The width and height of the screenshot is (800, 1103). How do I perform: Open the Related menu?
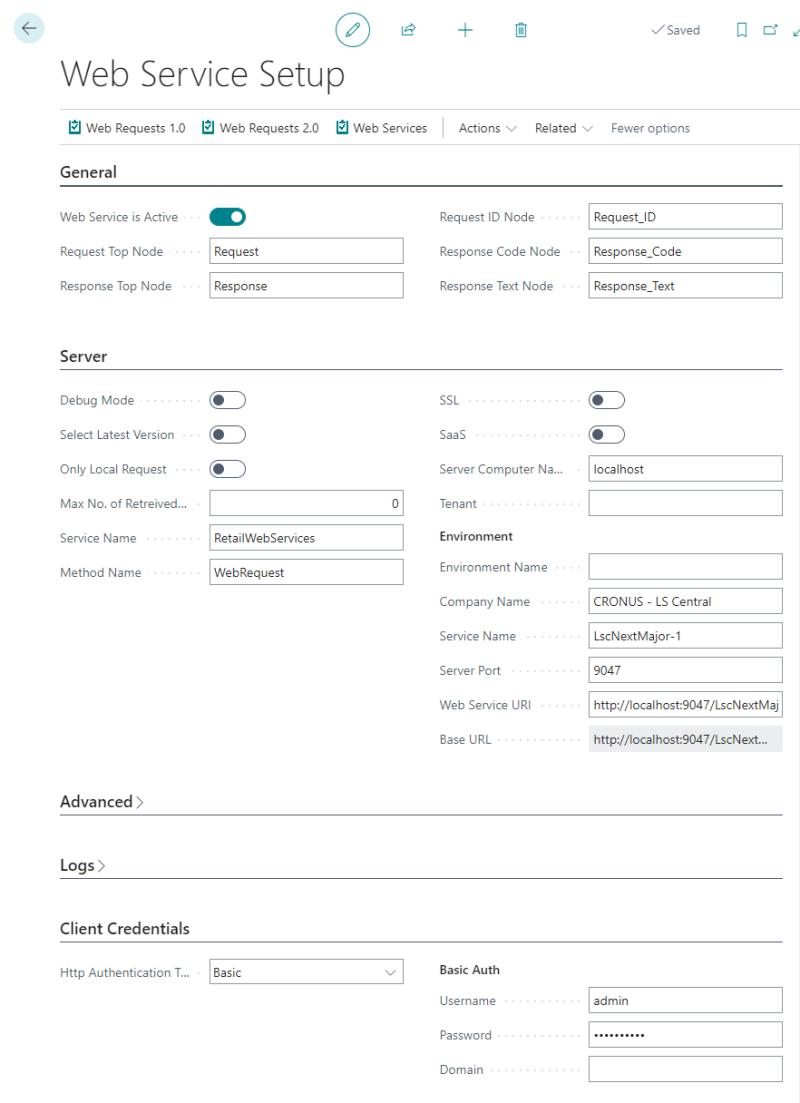(563, 127)
